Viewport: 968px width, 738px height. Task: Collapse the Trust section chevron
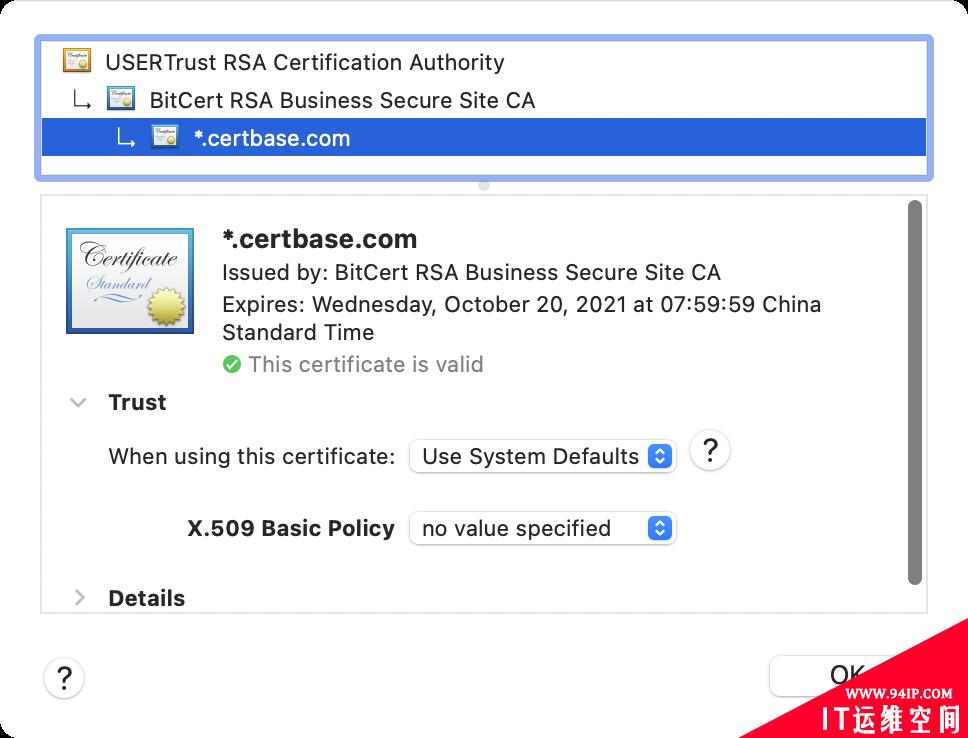(78, 403)
